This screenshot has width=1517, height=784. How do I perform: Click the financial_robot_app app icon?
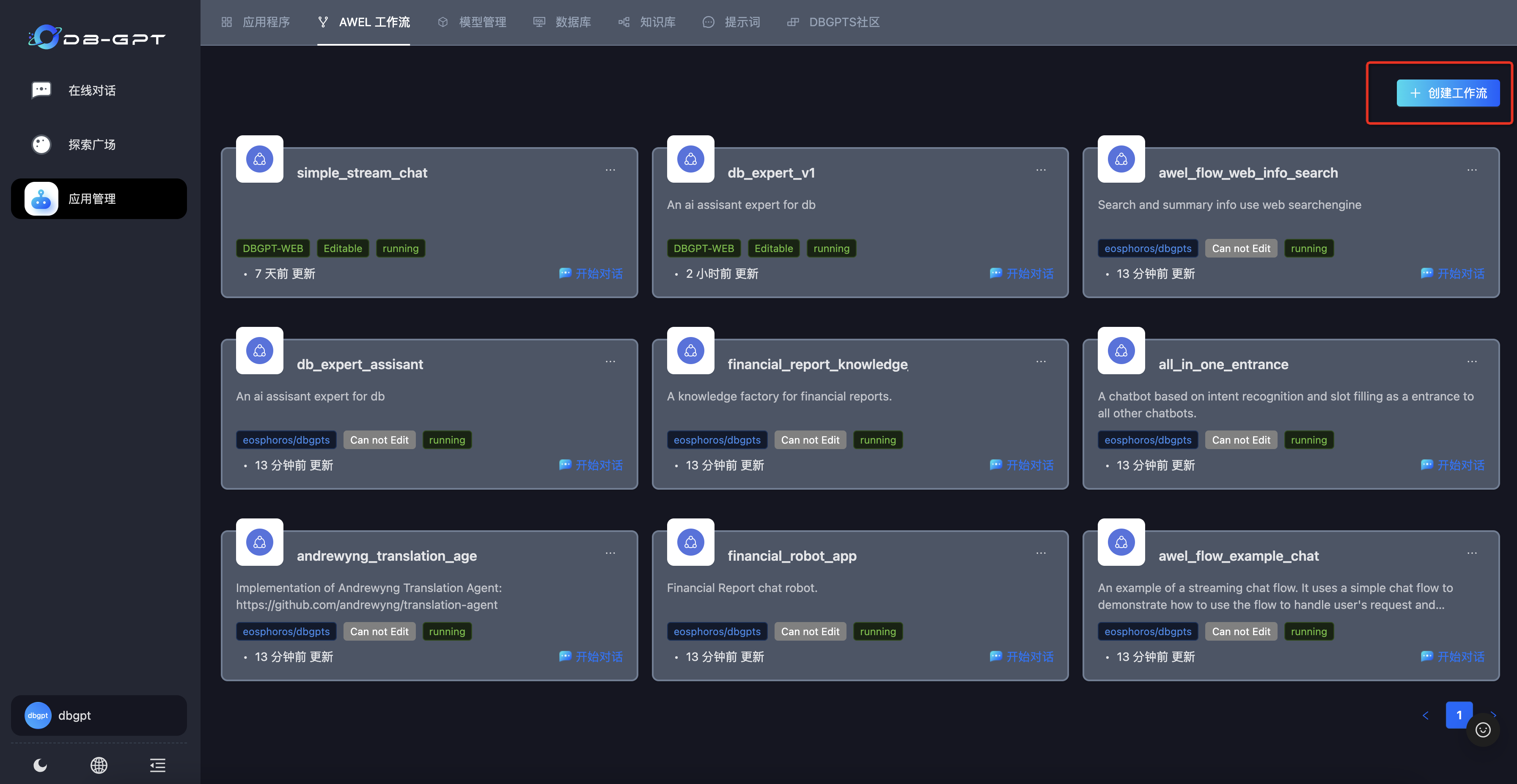point(690,542)
